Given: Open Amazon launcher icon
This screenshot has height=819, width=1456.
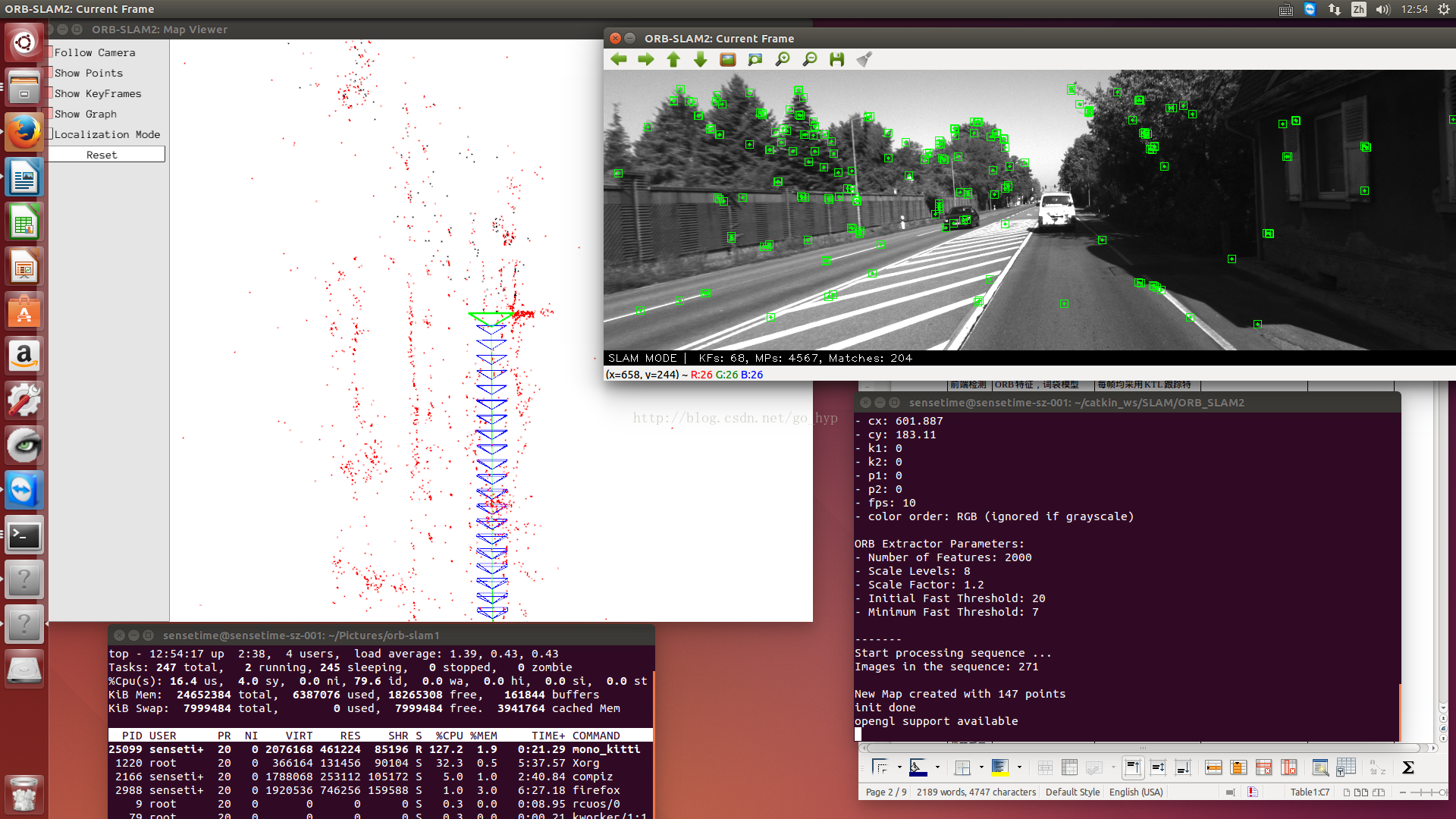Looking at the screenshot, I should click(24, 356).
